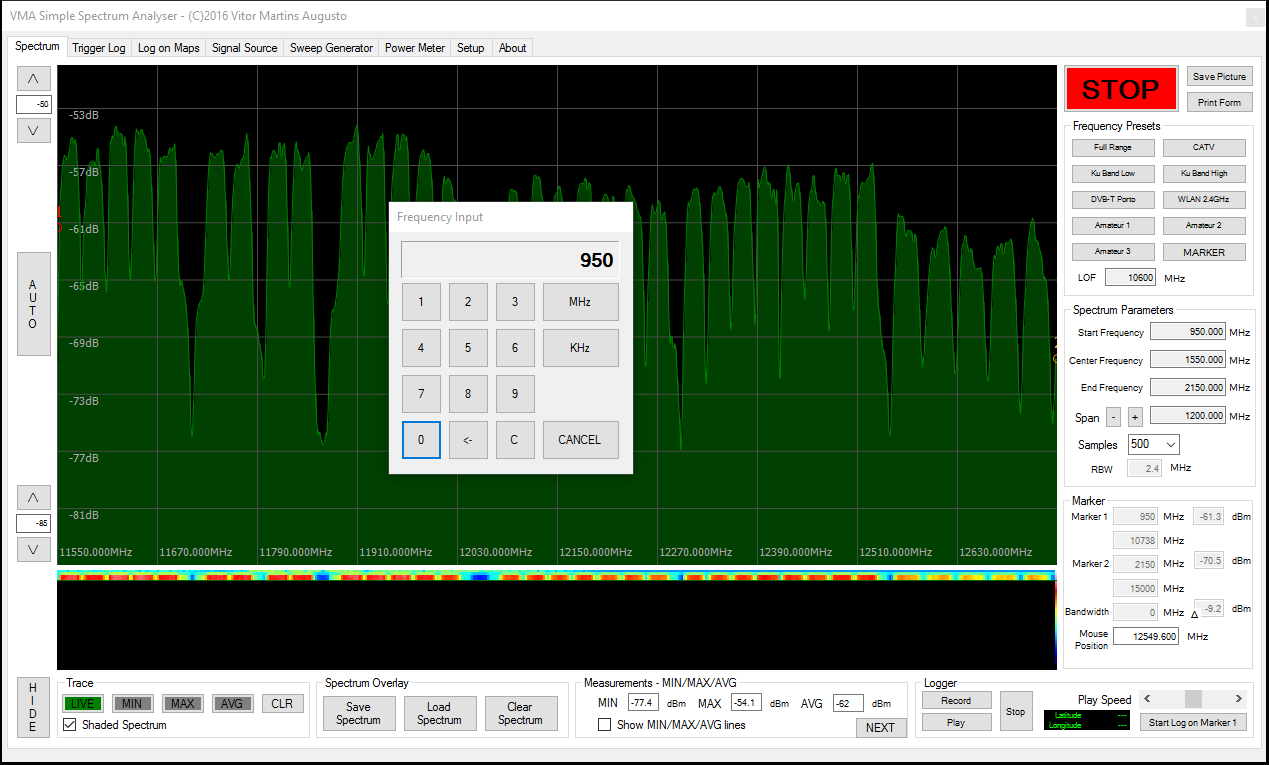Image resolution: width=1269 pixels, height=765 pixels.
Task: Enable Show MIN/MAX/AVG lines checkbox
Action: click(x=604, y=725)
